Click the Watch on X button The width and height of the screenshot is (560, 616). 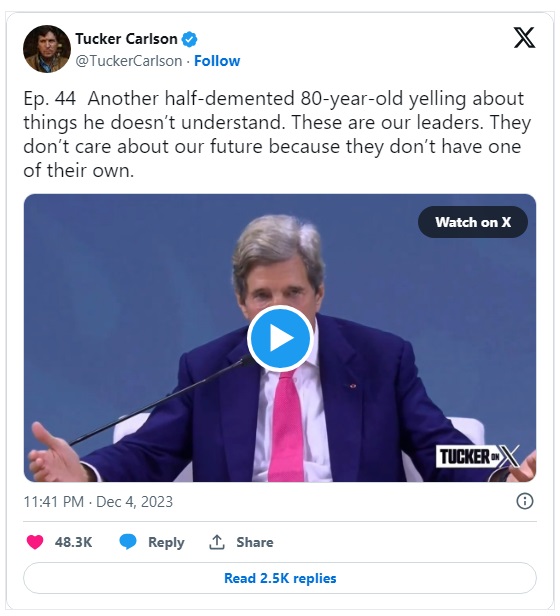pos(473,222)
